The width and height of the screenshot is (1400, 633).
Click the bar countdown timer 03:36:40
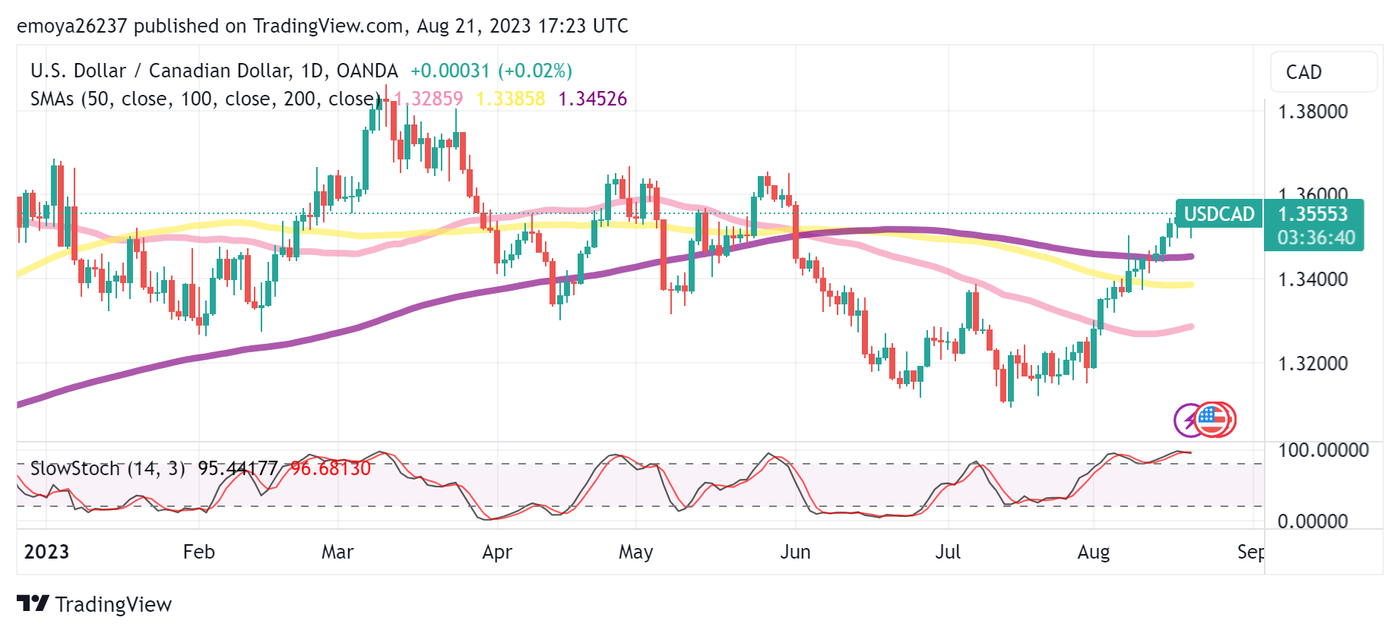1313,237
